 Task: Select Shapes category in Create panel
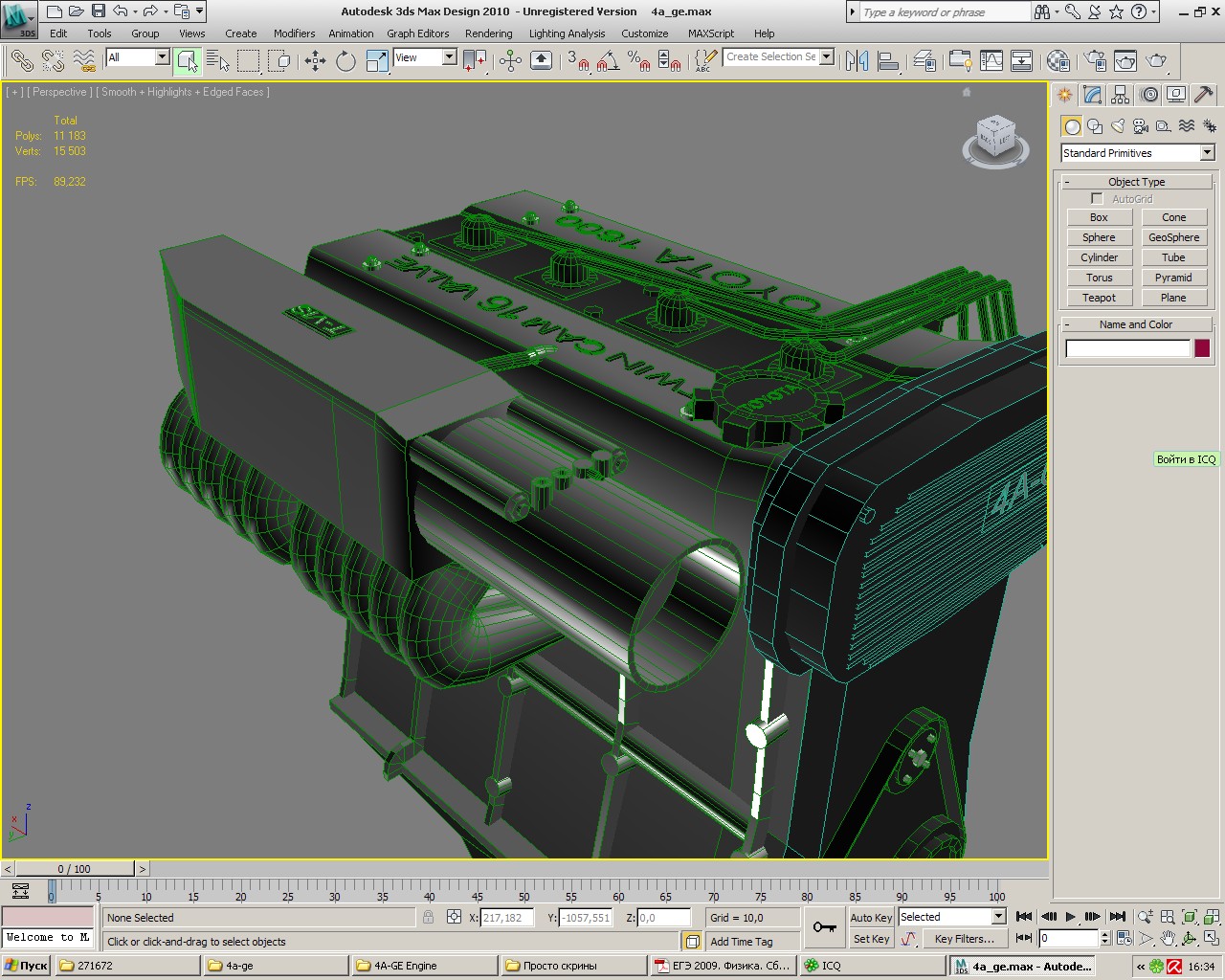pos(1095,126)
